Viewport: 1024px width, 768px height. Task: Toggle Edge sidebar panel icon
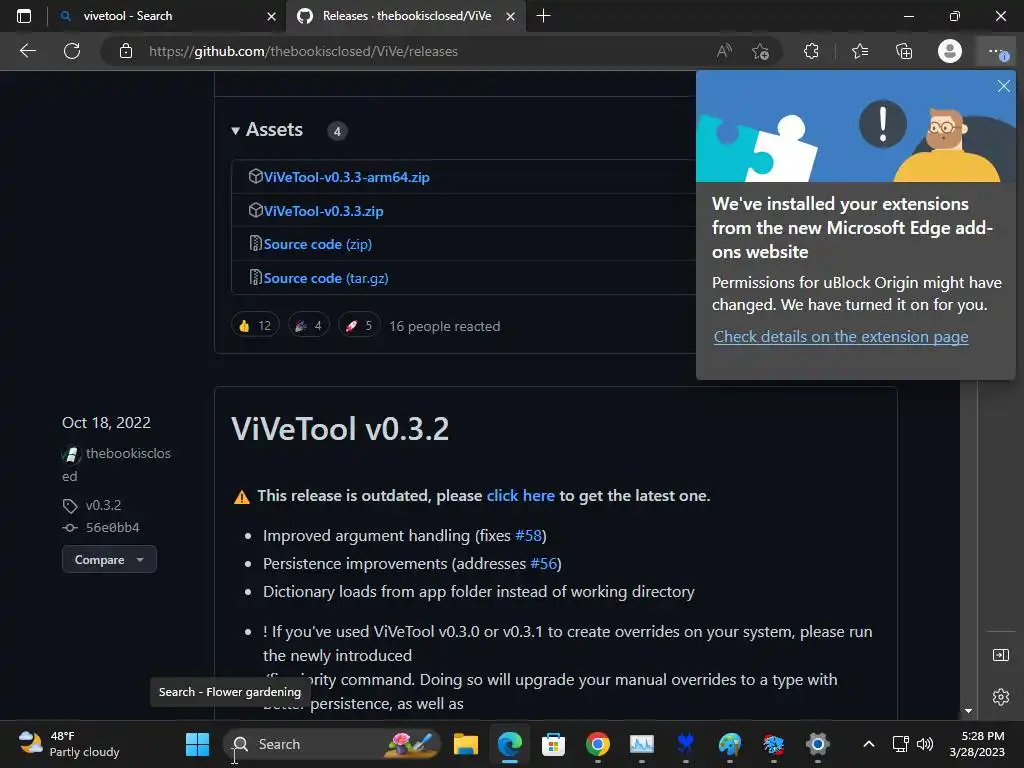[x=1000, y=655]
